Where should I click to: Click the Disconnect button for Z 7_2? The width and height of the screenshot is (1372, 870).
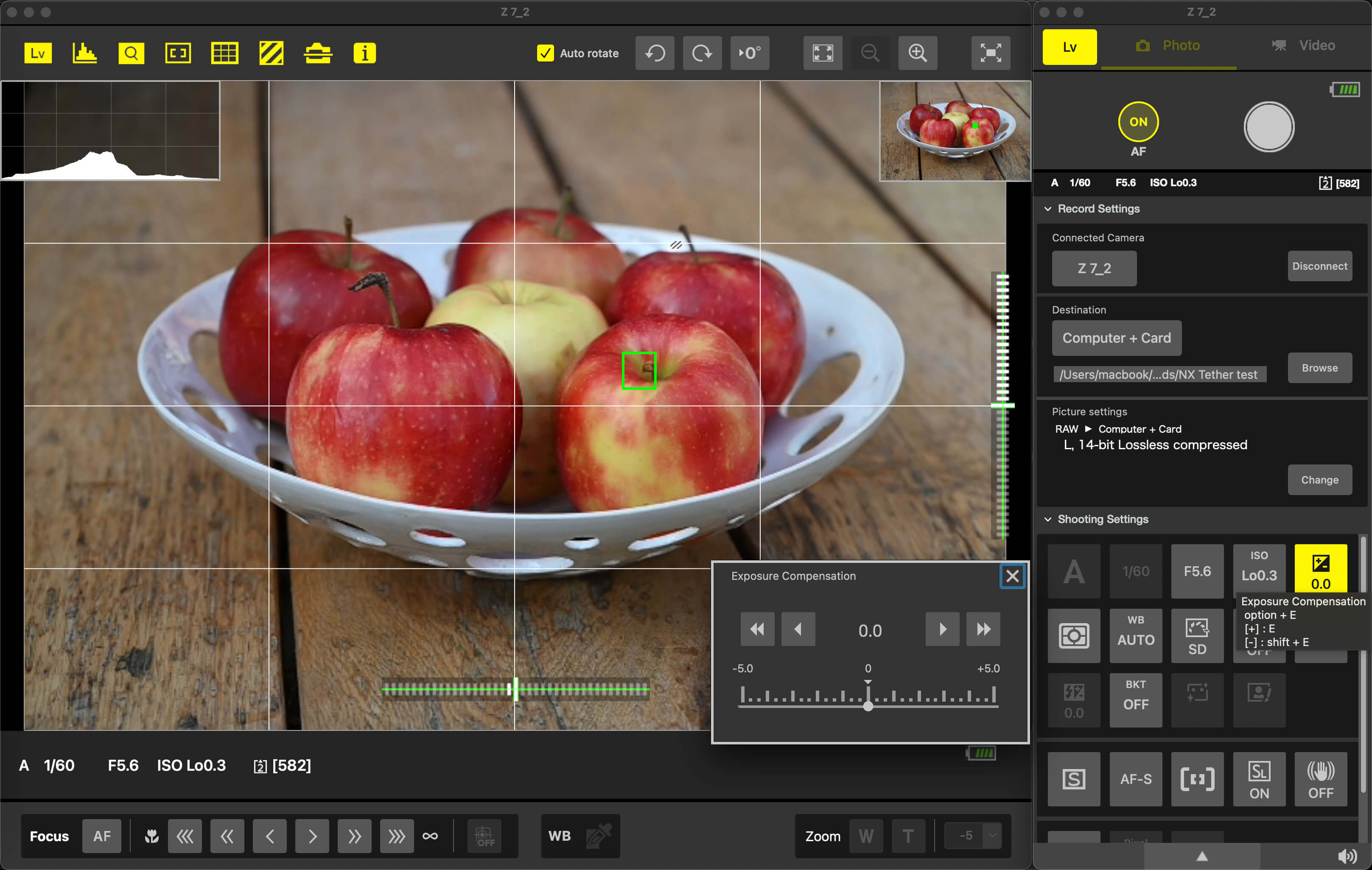click(1320, 266)
